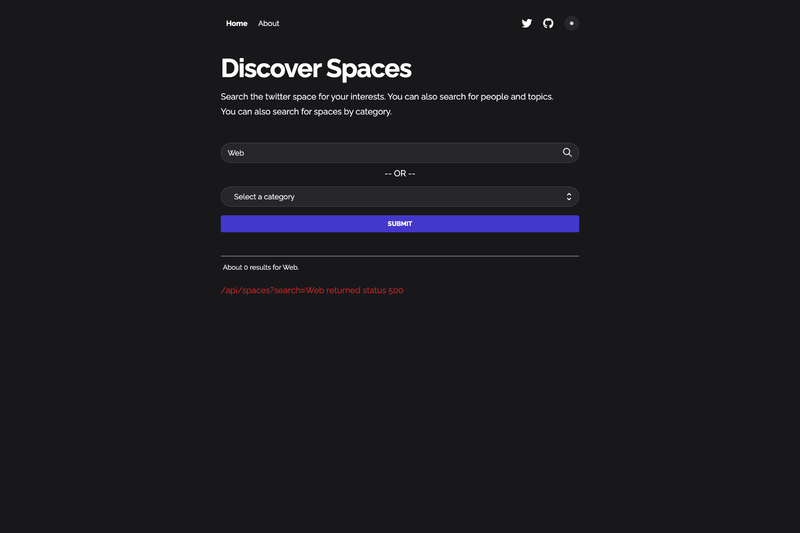The width and height of the screenshot is (800, 533).
Task: Toggle the dark/light theme button
Action: click(x=571, y=23)
